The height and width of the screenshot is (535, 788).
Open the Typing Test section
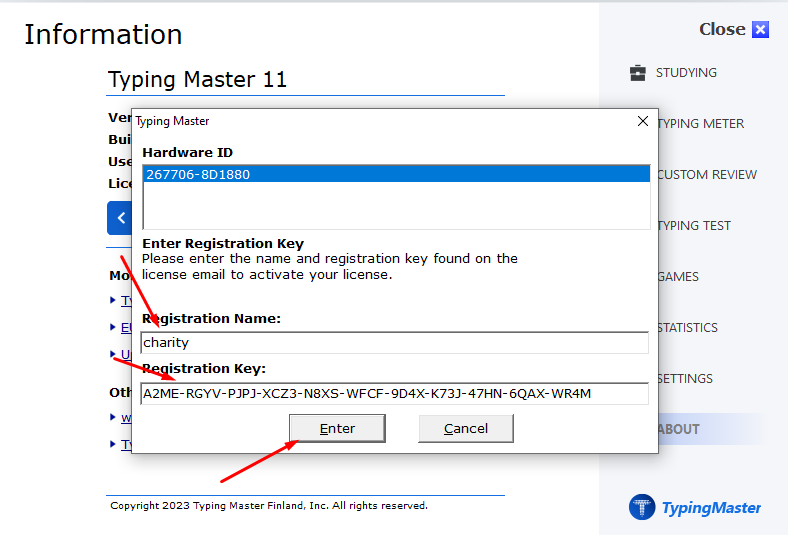[x=695, y=226]
